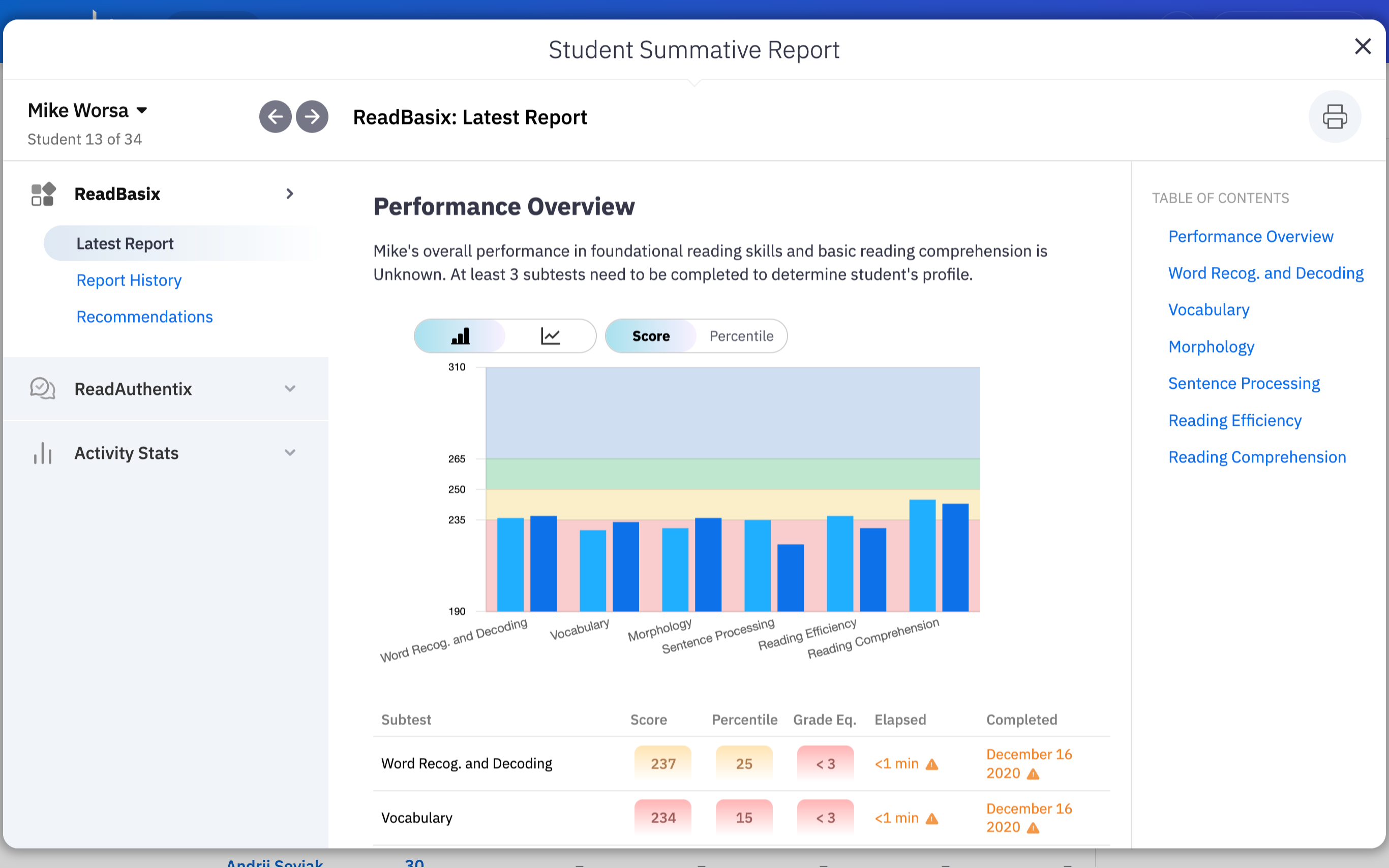Click the Activity Stats bars icon
The image size is (1389, 868).
click(x=43, y=453)
